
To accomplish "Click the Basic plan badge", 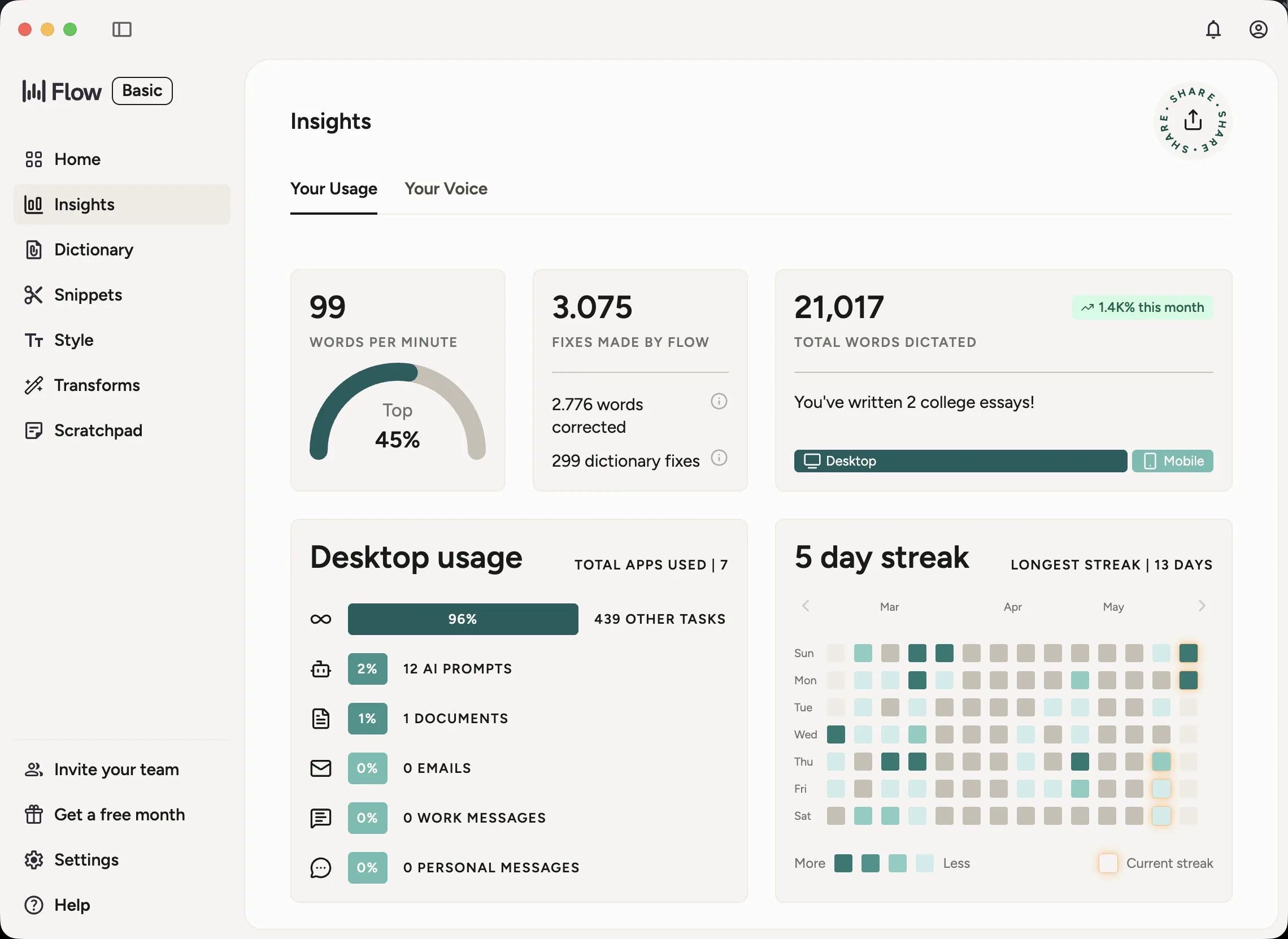I will click(142, 90).
